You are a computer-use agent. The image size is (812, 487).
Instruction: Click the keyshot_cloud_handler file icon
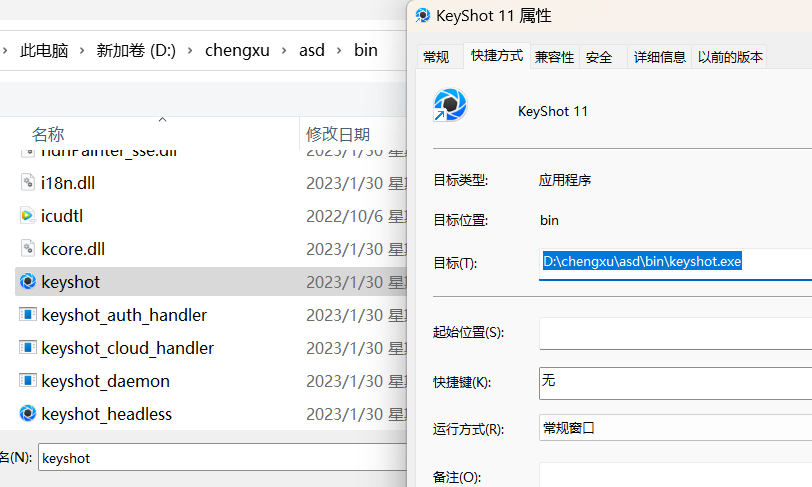point(28,348)
